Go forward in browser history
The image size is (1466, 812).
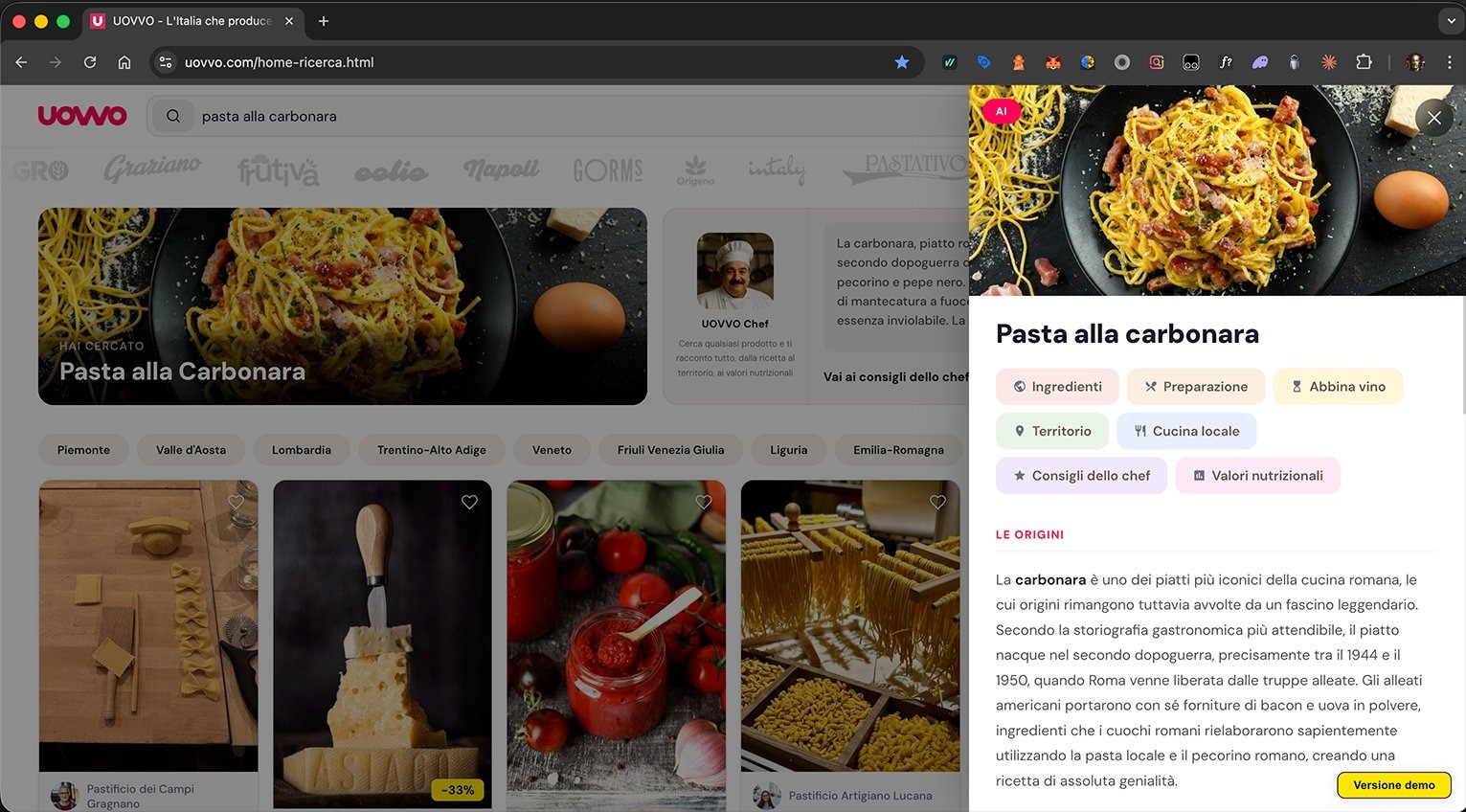click(x=56, y=62)
